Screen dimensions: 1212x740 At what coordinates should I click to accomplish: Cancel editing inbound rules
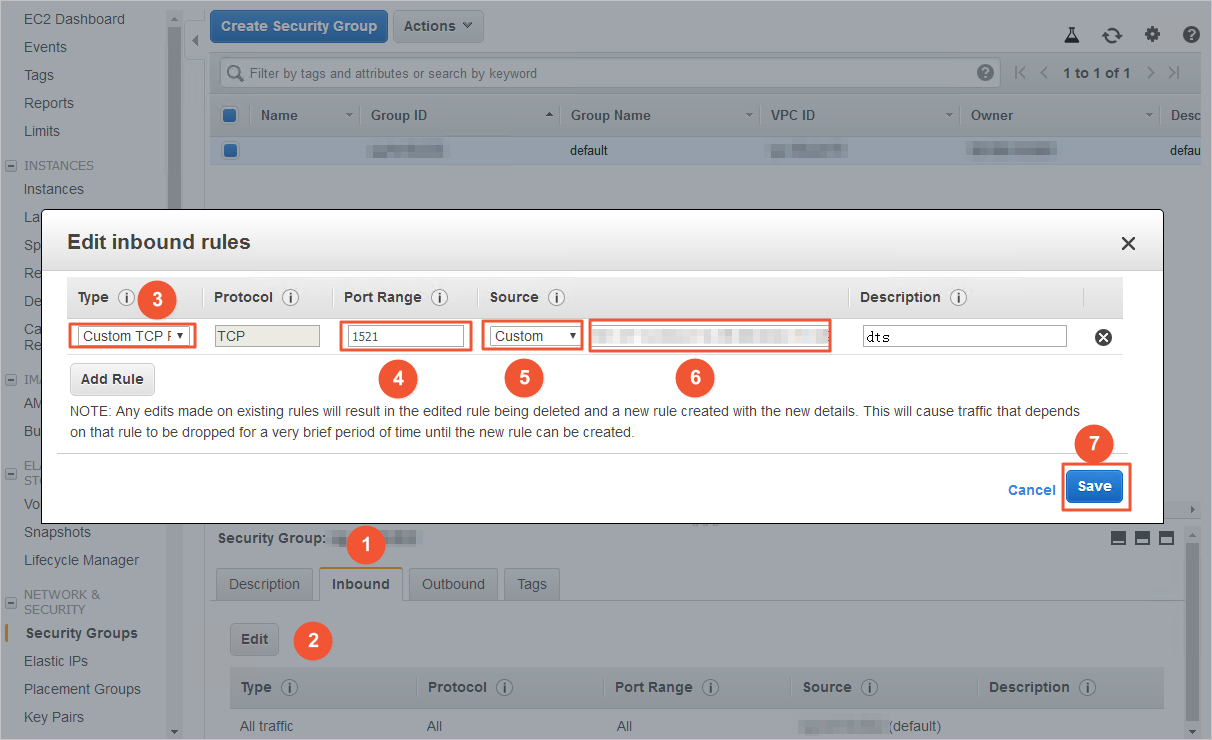click(x=1031, y=490)
